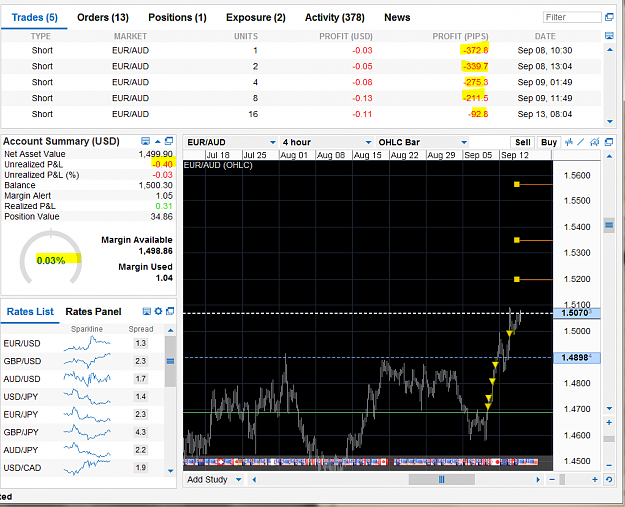Click the Buy button on chart
The width and height of the screenshot is (625, 507).
[549, 142]
